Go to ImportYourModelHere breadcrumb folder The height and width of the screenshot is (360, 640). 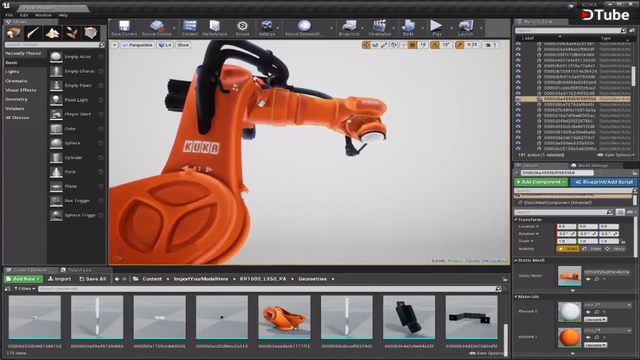click(201, 279)
